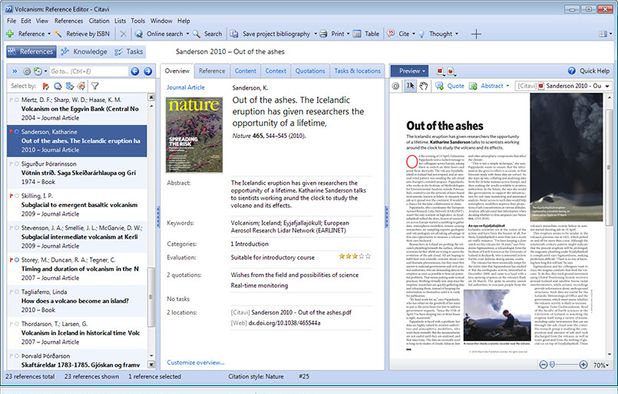Set evaluation to the fourth star

pos(361,256)
